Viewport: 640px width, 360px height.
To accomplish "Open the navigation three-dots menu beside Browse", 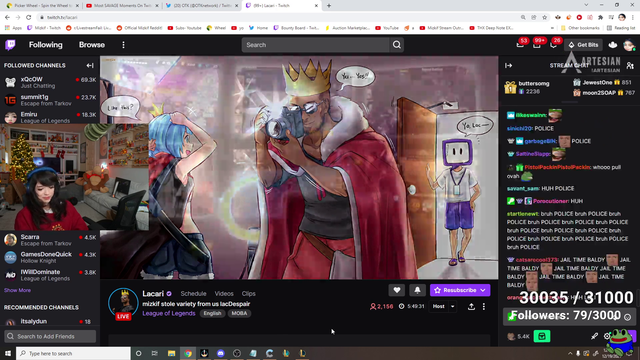I will click(x=123, y=45).
